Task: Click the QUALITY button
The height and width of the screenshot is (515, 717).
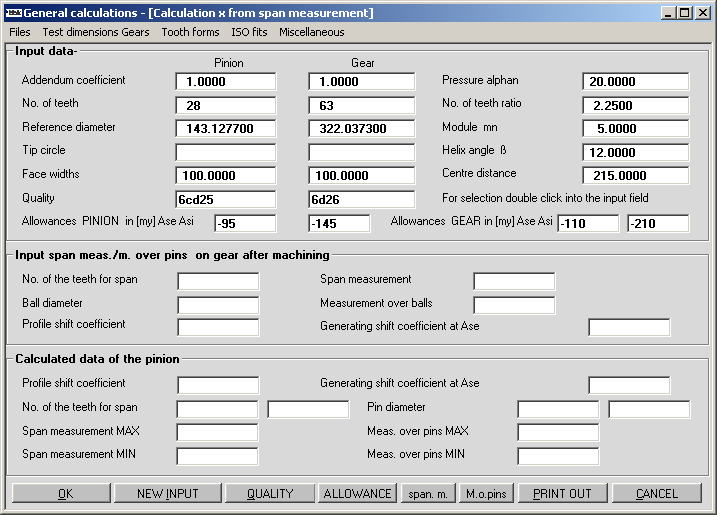Action: click(270, 493)
